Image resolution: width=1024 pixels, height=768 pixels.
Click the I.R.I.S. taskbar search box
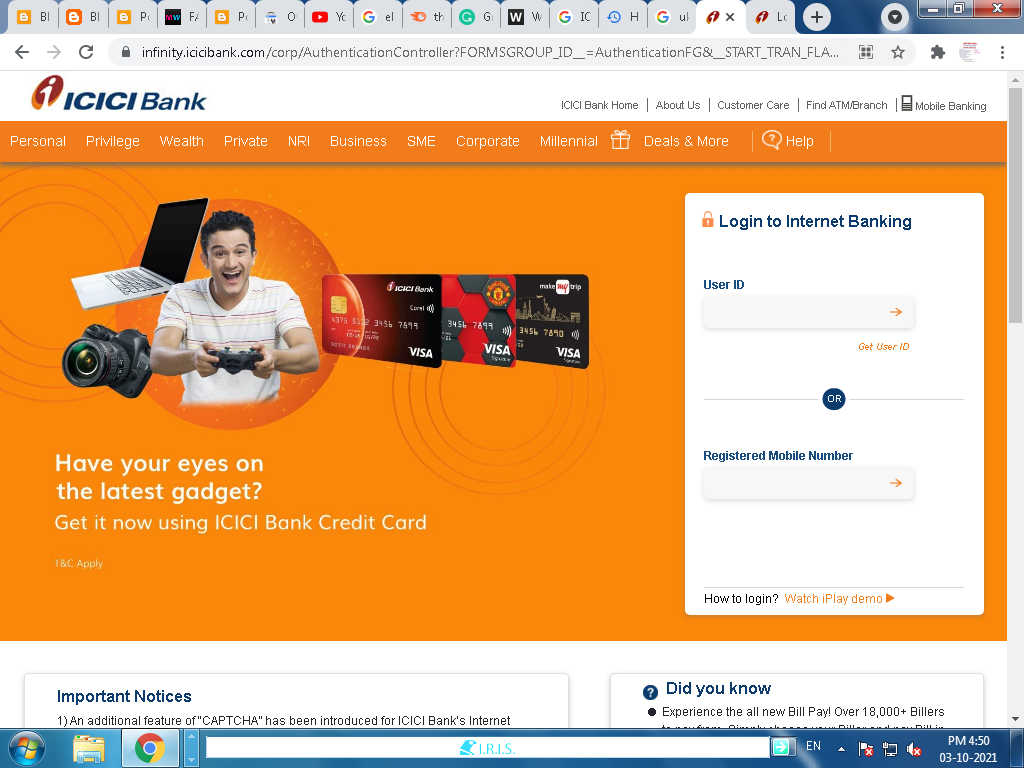[x=488, y=747]
